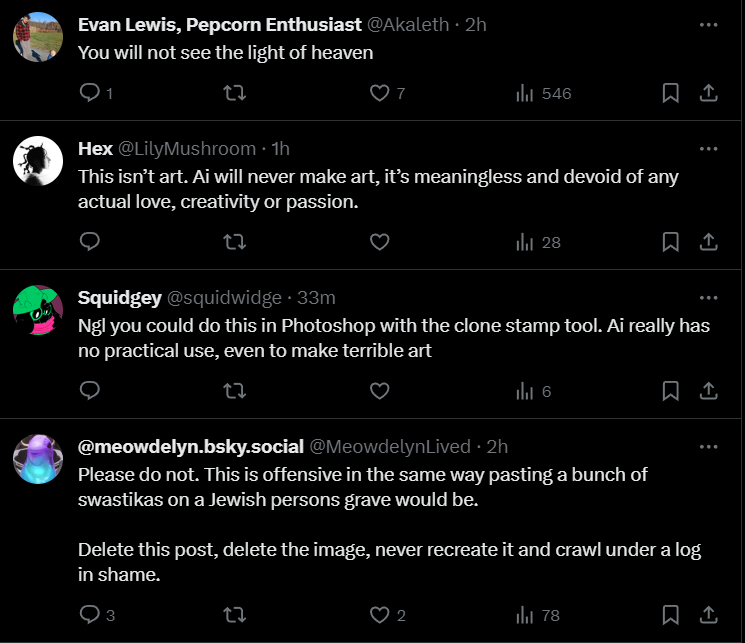This screenshot has width=745, height=643.
Task: Like Hex's tweet about art
Action: [x=379, y=242]
